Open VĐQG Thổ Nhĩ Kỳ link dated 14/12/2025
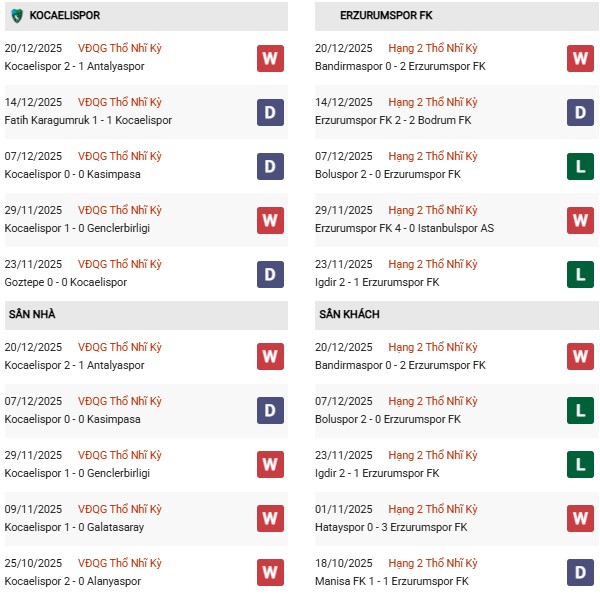The width and height of the screenshot is (600, 594). point(120,102)
